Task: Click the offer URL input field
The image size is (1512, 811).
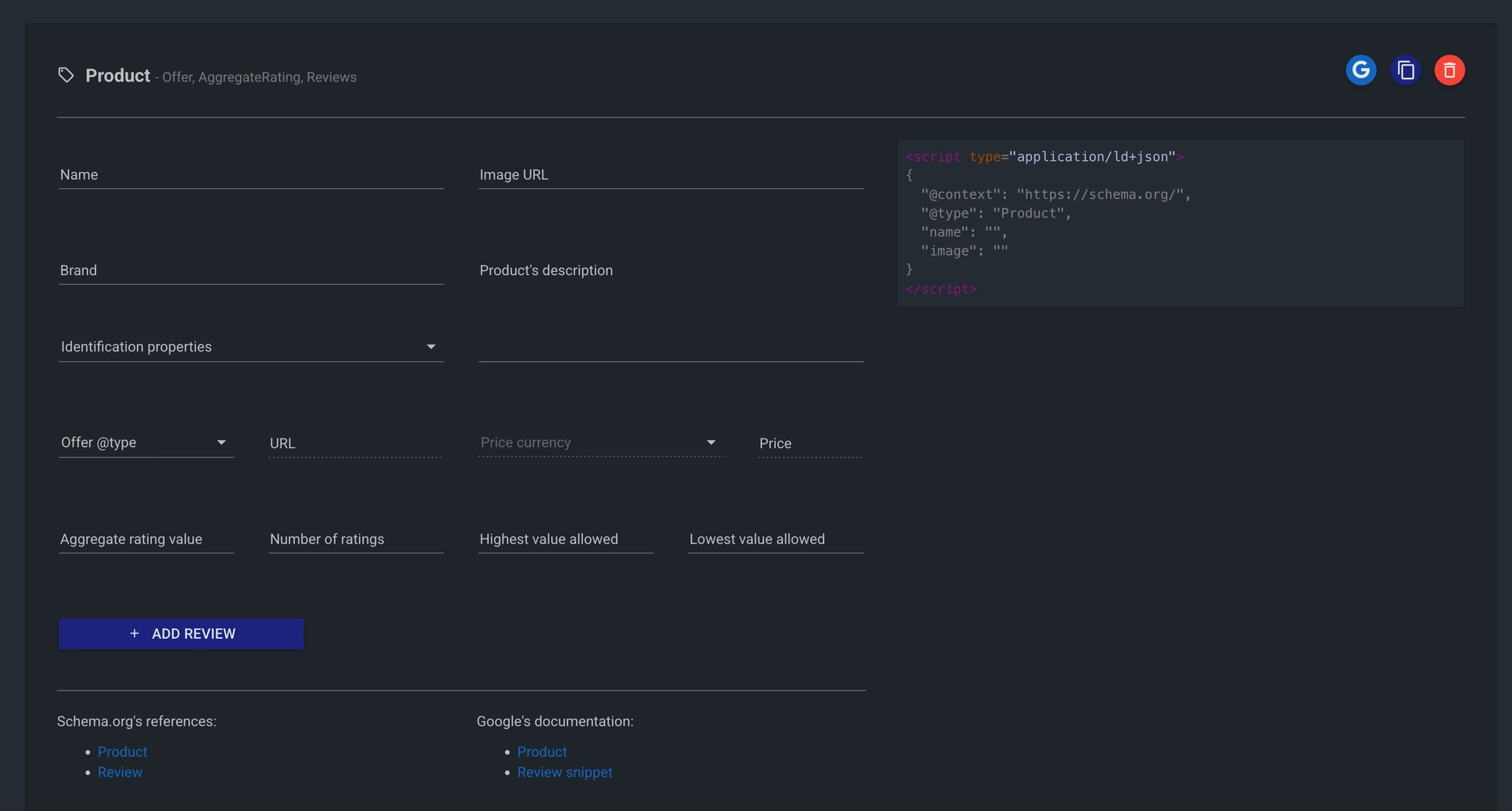Action: pos(355,444)
